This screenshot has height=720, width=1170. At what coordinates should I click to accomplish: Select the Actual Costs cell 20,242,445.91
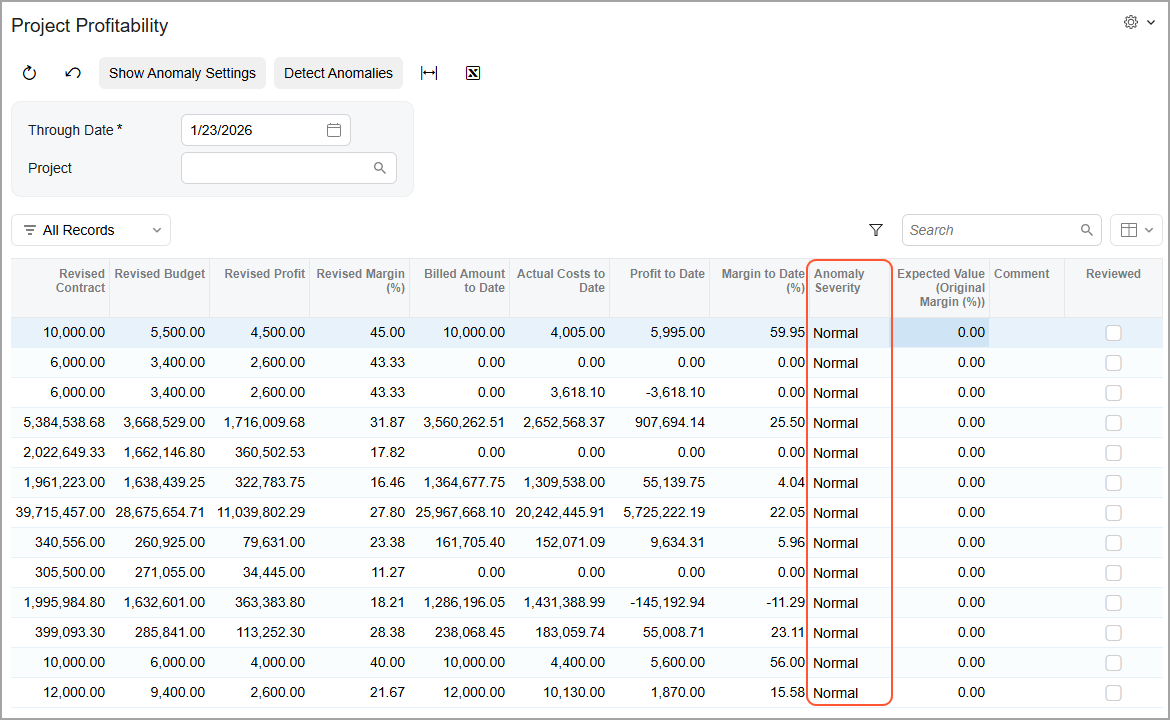tap(560, 513)
